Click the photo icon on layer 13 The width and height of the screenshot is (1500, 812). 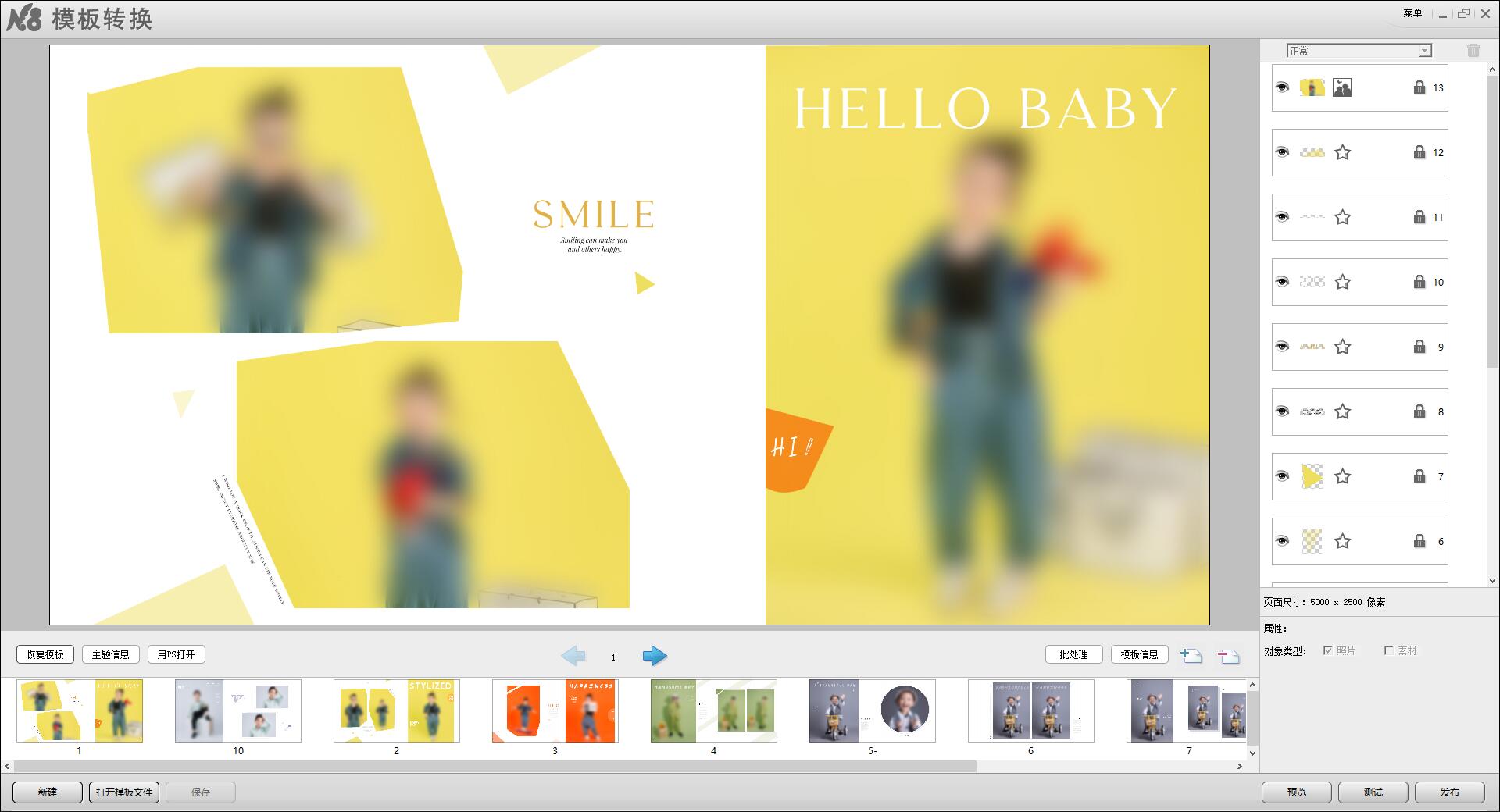pos(1342,87)
